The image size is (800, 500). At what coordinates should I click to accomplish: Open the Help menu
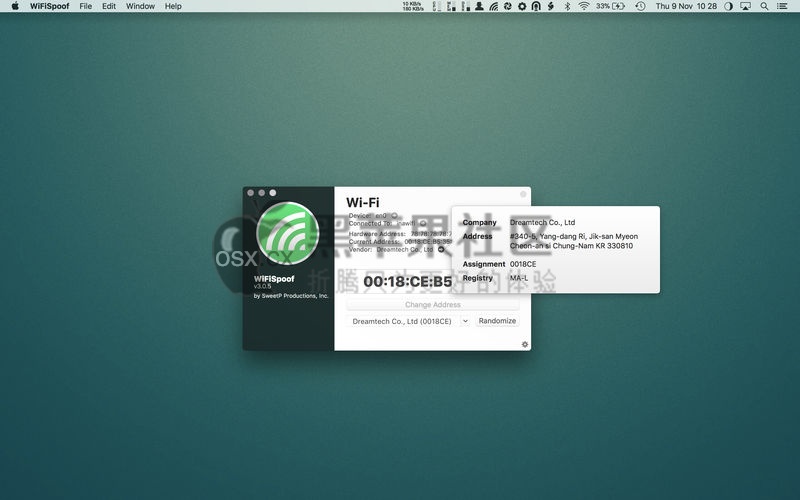pos(173,6)
